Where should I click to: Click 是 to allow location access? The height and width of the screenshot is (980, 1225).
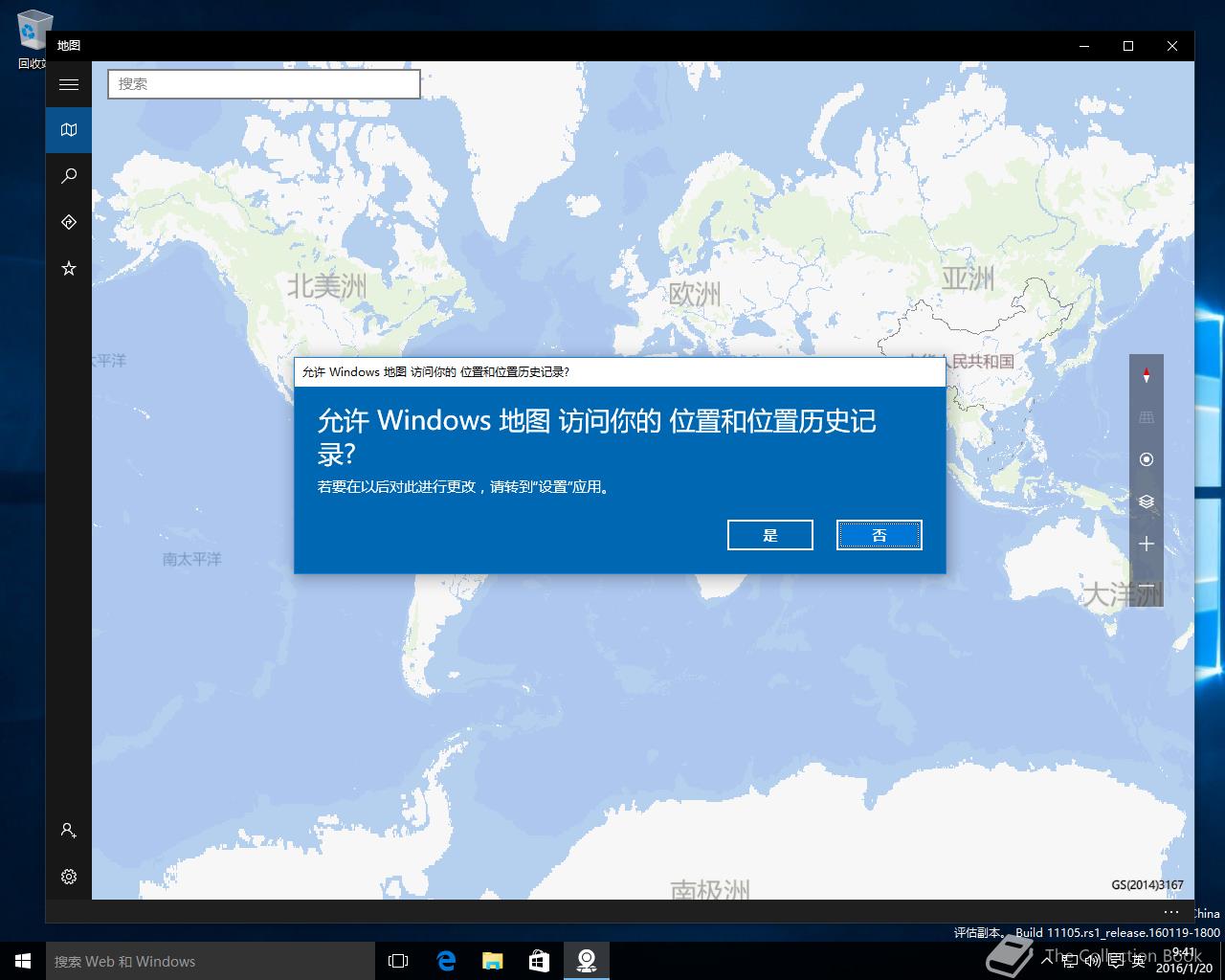click(770, 535)
